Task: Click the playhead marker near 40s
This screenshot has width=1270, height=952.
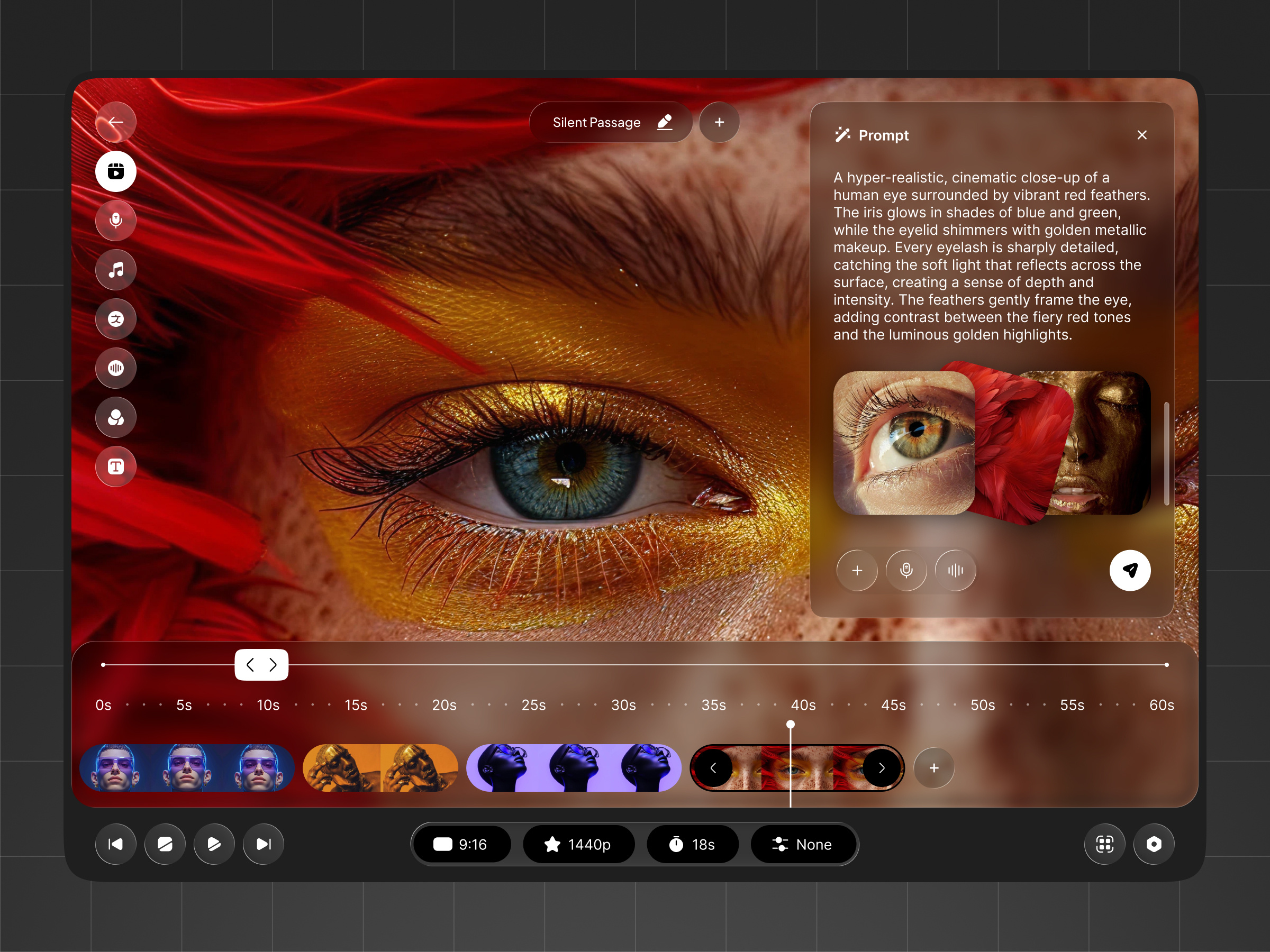Action: pyautogui.click(x=791, y=724)
